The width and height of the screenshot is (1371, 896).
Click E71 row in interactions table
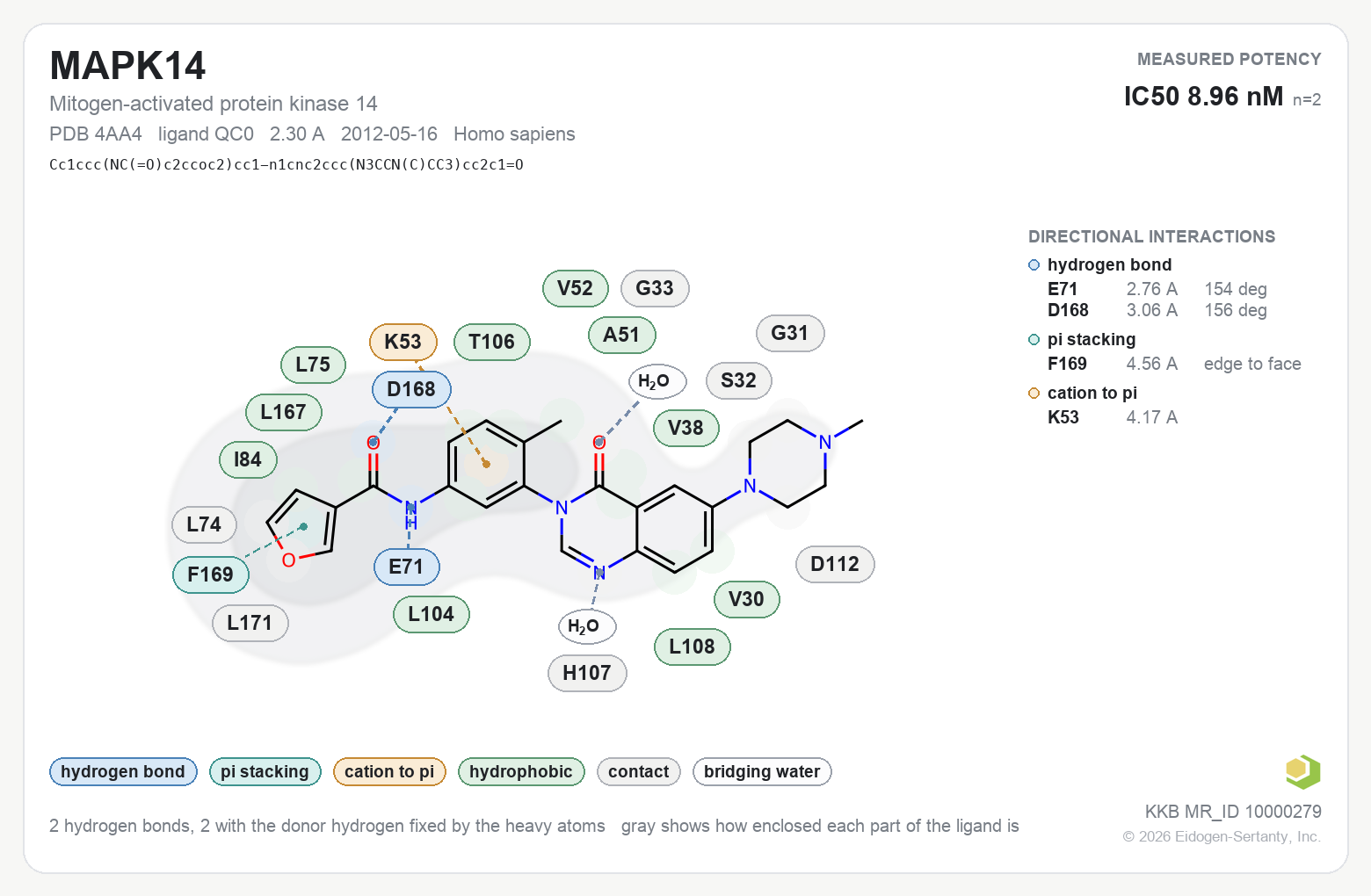1157,289
